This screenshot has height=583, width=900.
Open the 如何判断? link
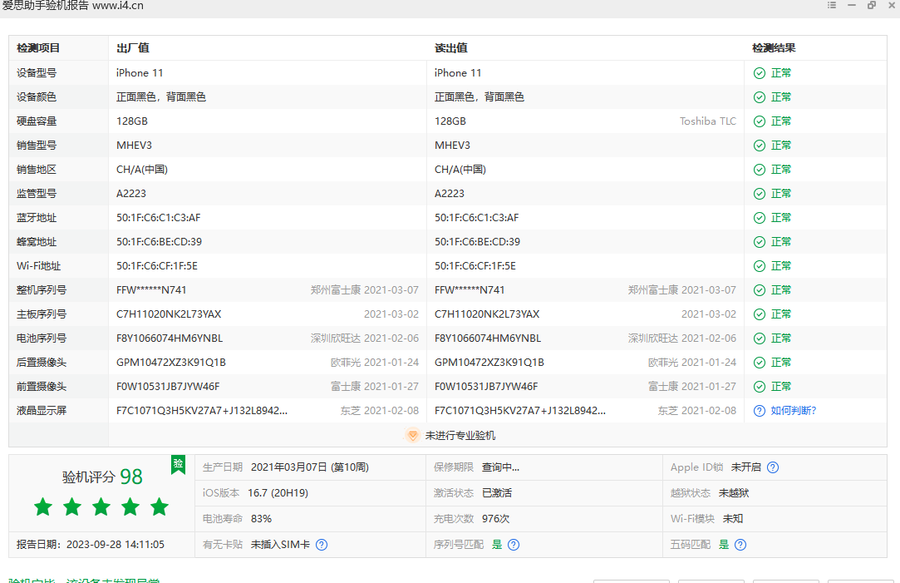793,411
